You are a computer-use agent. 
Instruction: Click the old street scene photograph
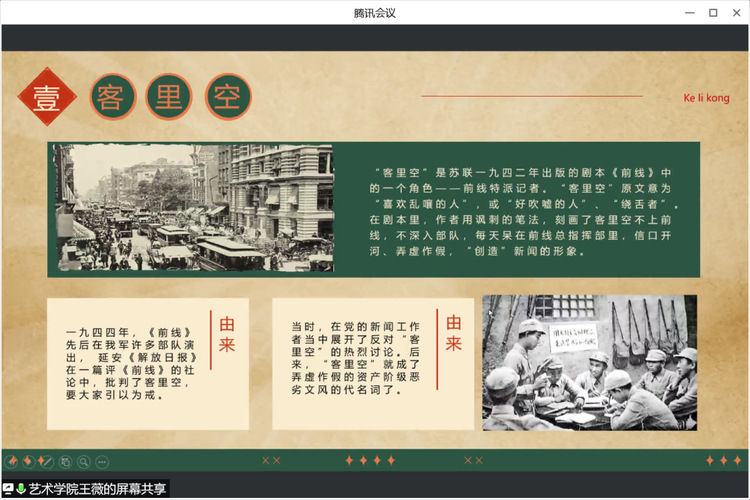tap(195, 207)
